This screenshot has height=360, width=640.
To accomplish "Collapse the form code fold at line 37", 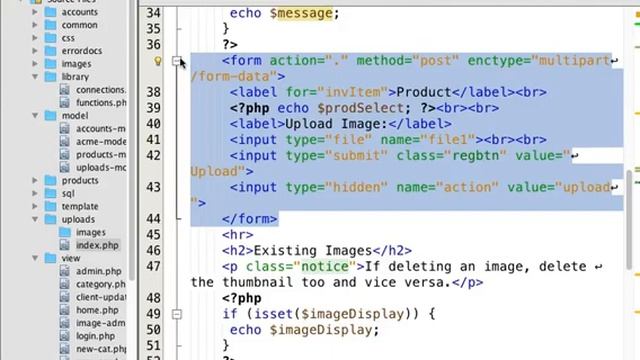I will point(177,61).
